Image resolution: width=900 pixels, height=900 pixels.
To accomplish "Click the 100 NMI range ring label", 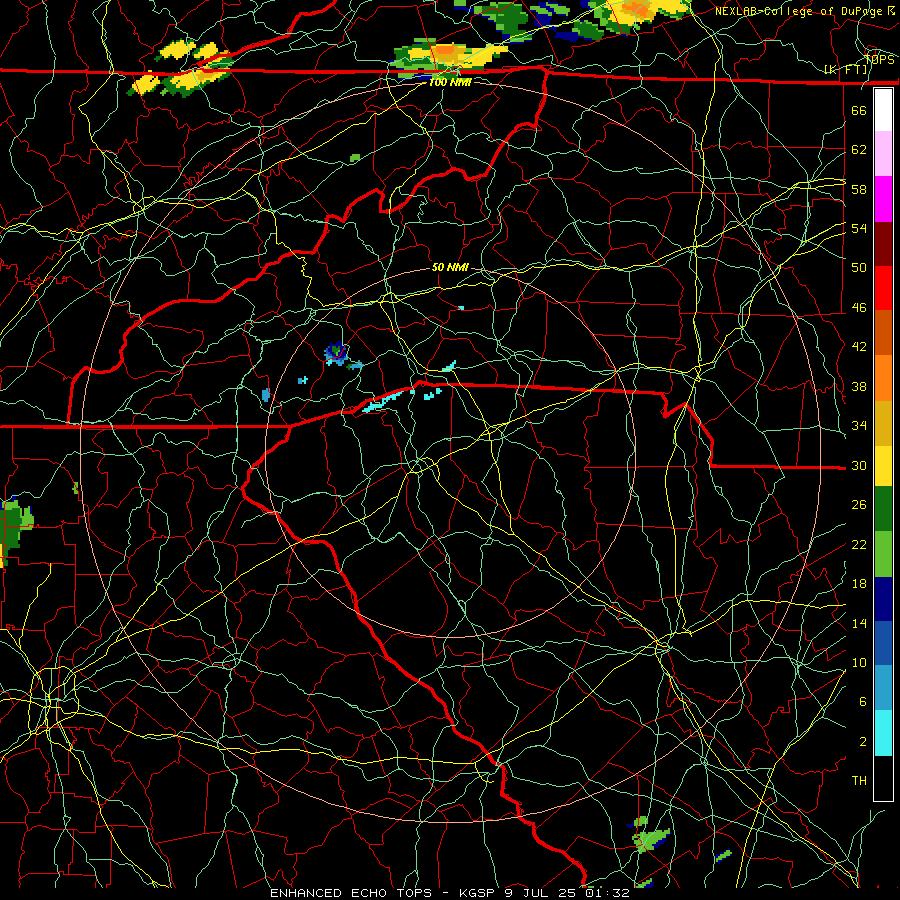I will (x=450, y=82).
